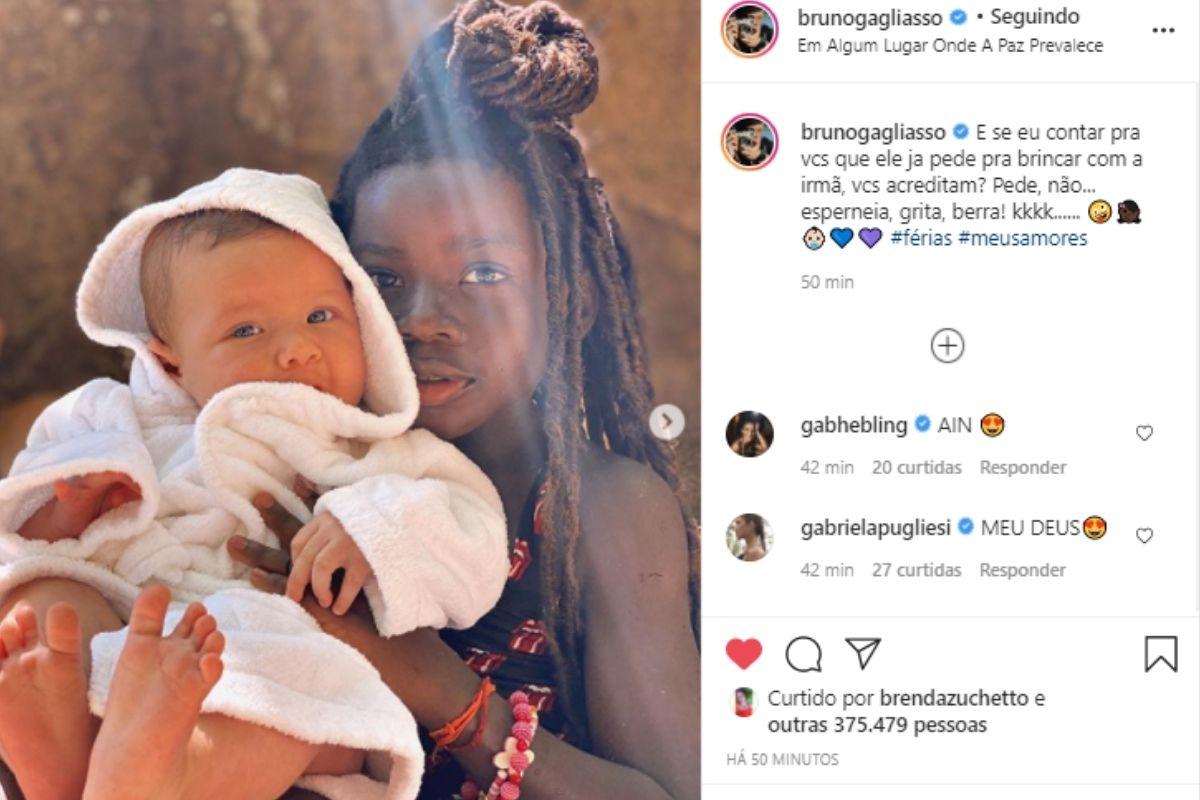This screenshot has height=800, width=1200.
Task: Open the three-dot post options menu
Action: (1163, 30)
